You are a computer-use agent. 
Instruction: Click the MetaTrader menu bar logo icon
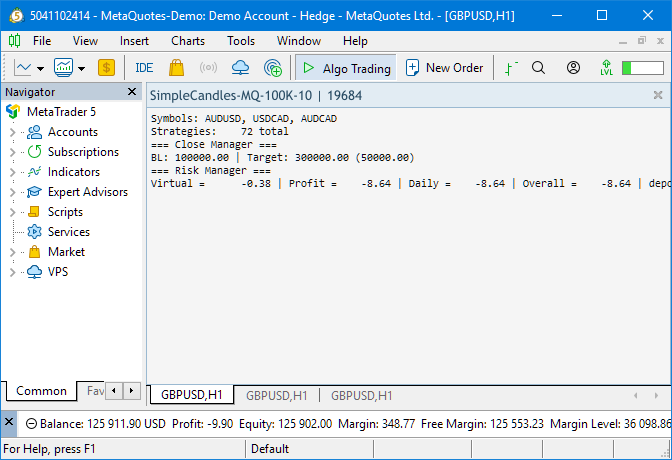[x=14, y=41]
